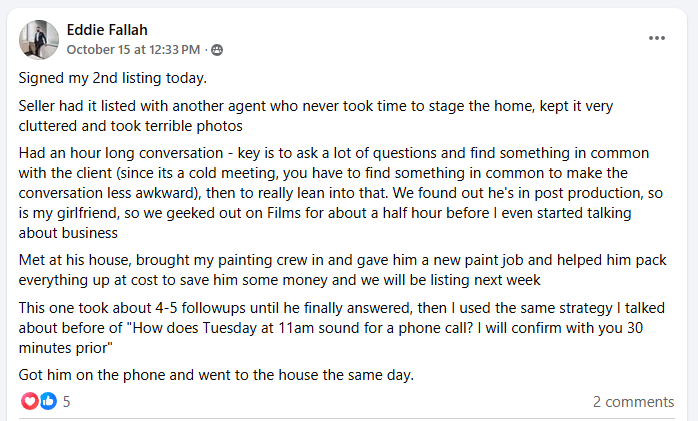This screenshot has height=421, width=698.
Task: Open the three-dot post options menu
Action: pos(657,38)
